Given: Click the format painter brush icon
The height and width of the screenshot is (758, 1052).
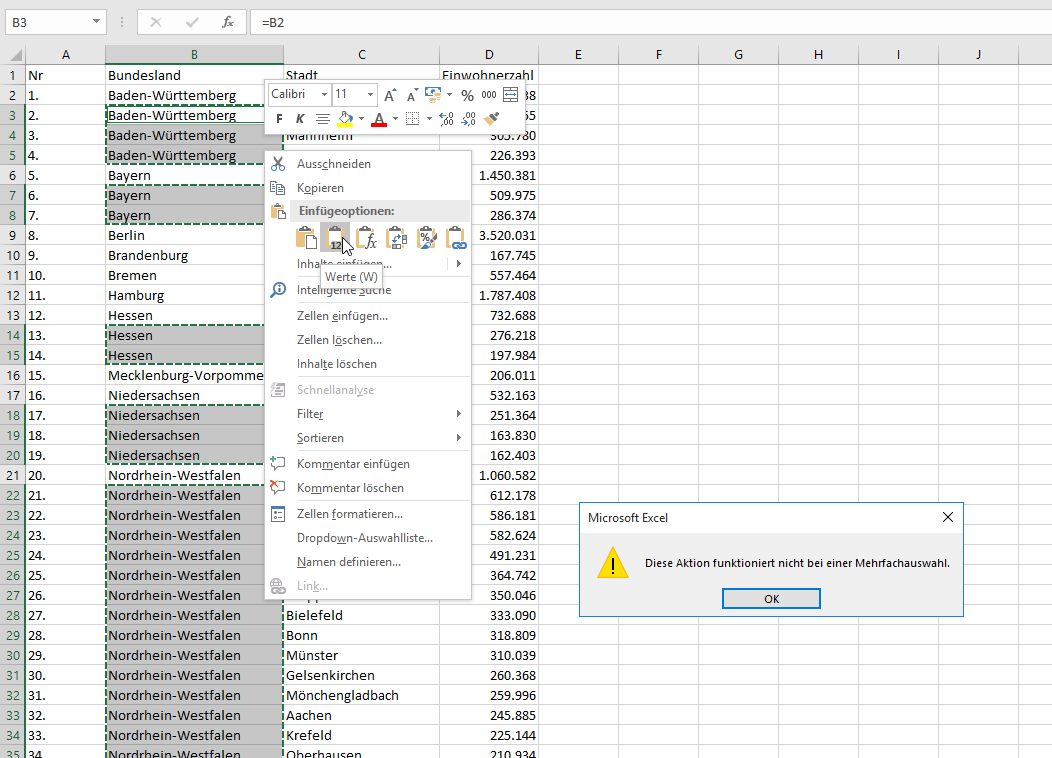Looking at the screenshot, I should click(491, 119).
